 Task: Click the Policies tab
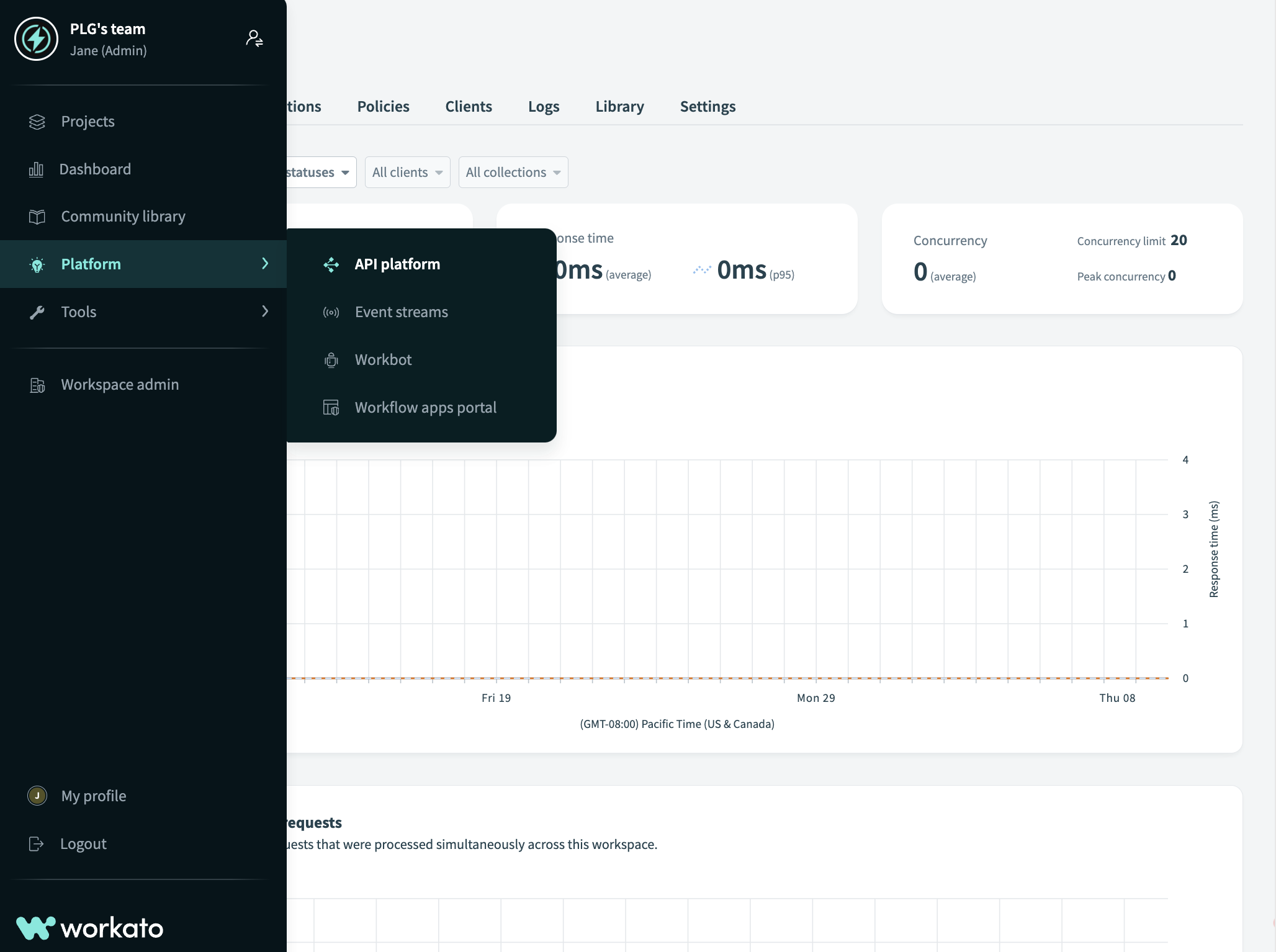coord(383,106)
